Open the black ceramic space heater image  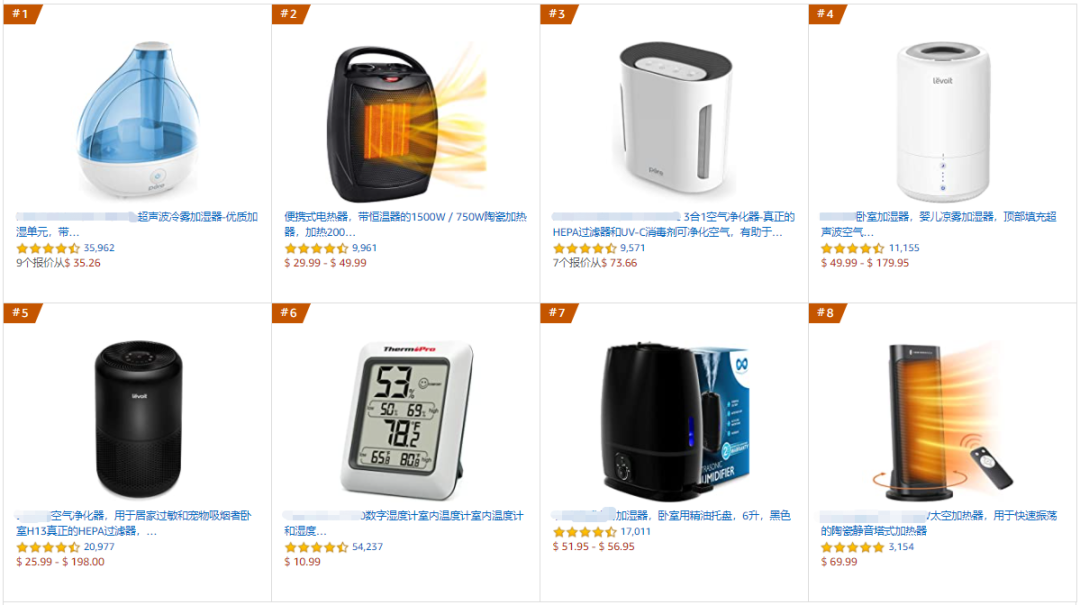[x=405, y=124]
